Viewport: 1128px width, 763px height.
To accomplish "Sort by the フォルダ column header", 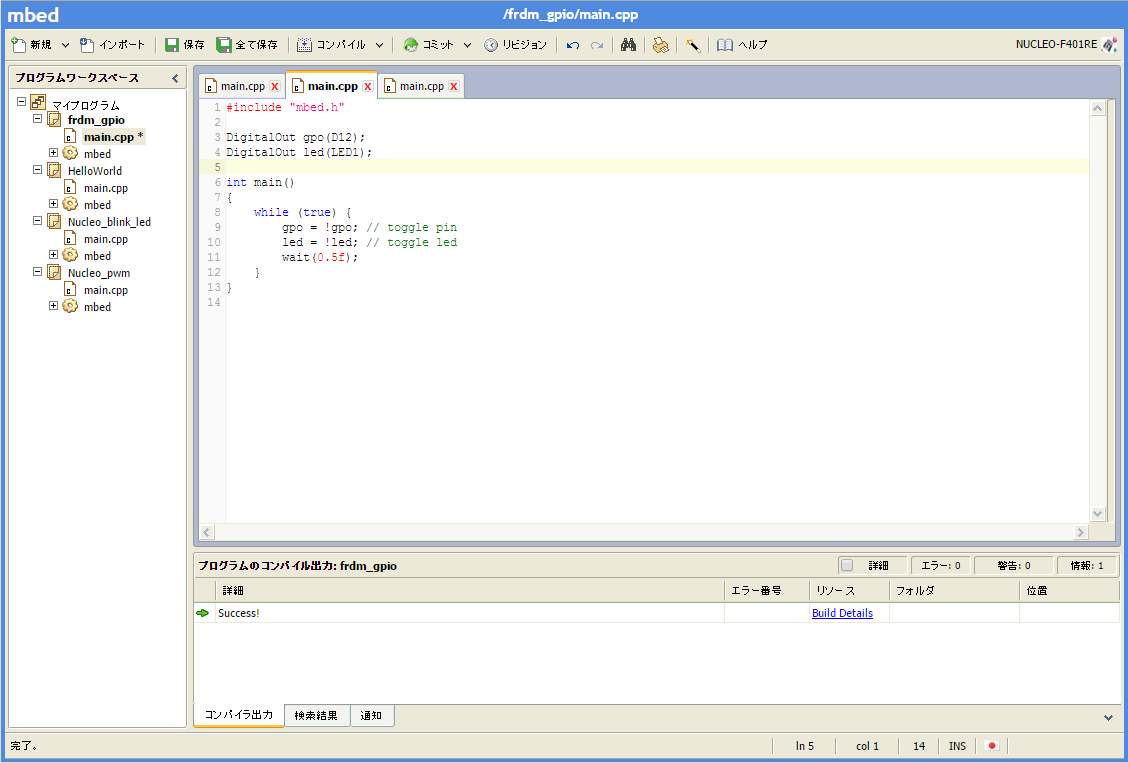I will [955, 590].
